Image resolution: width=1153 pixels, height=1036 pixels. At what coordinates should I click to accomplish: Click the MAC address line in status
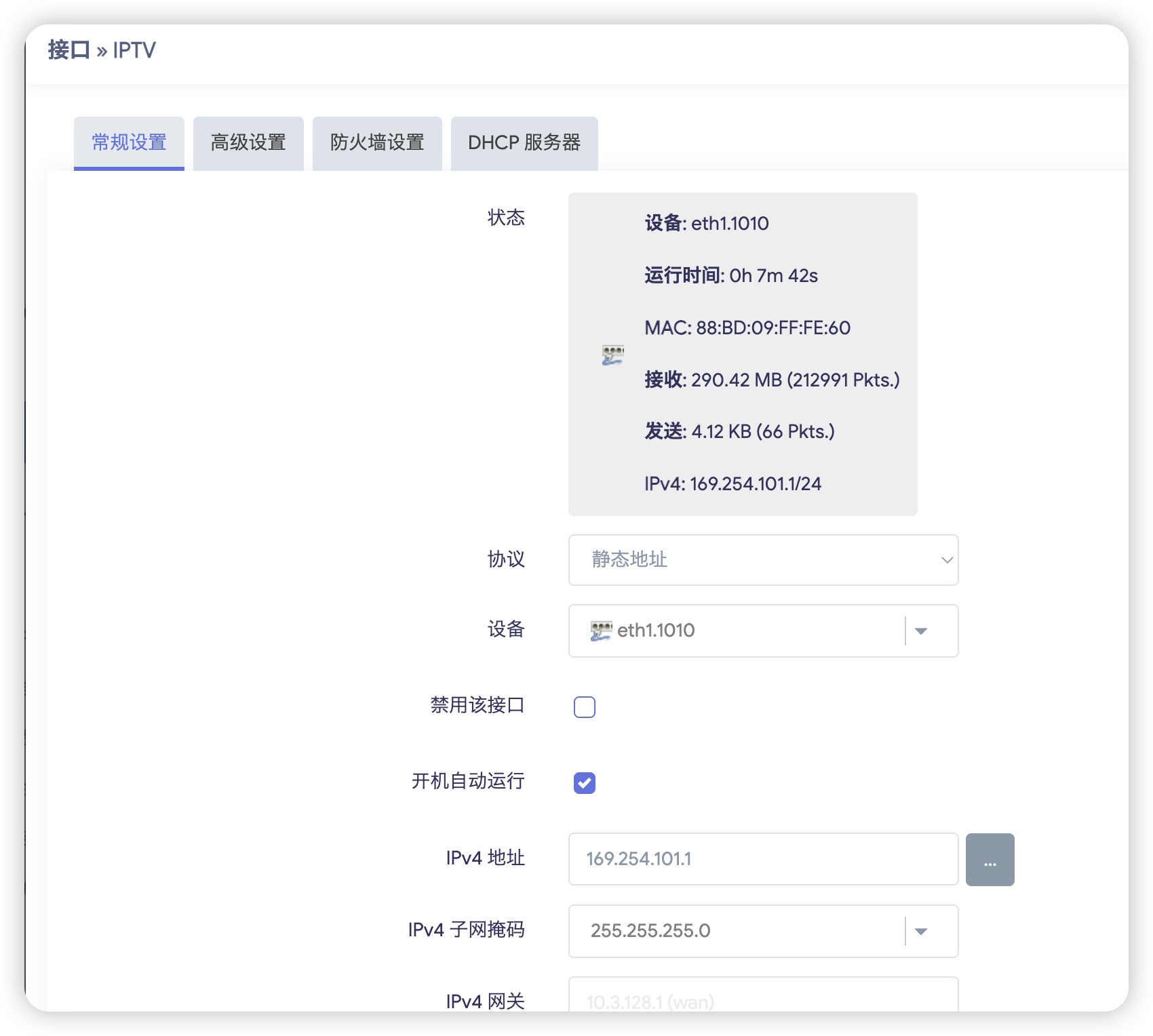747,328
